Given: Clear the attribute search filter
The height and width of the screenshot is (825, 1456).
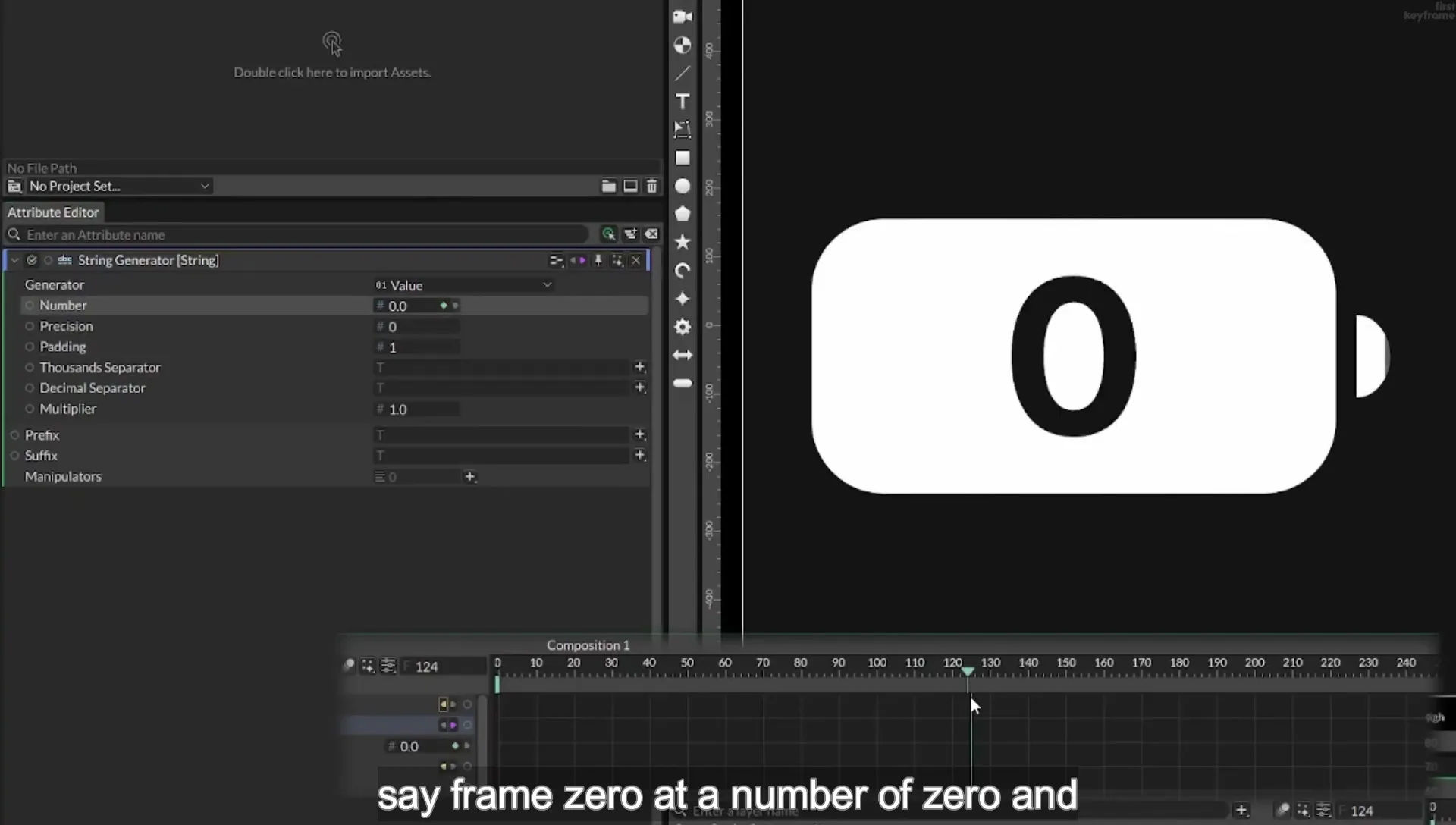Looking at the screenshot, I should (651, 234).
